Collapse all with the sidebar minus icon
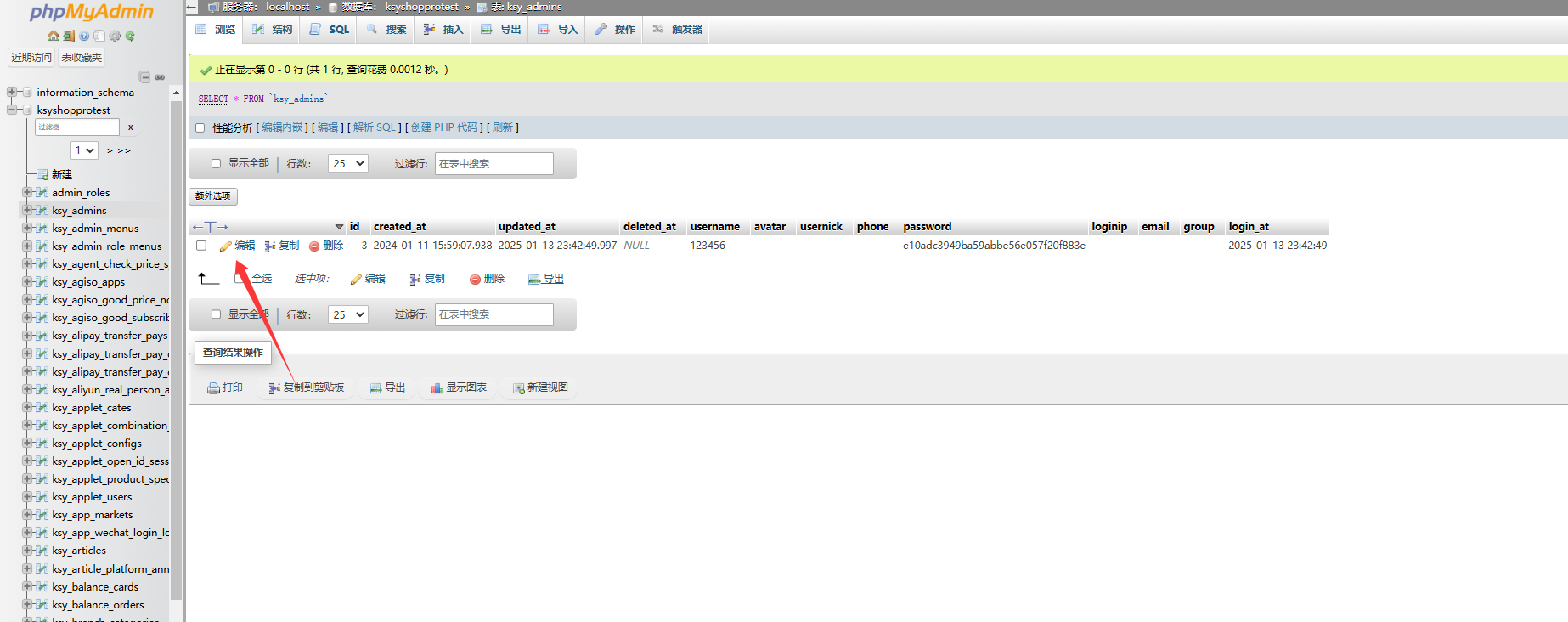 pos(144,76)
